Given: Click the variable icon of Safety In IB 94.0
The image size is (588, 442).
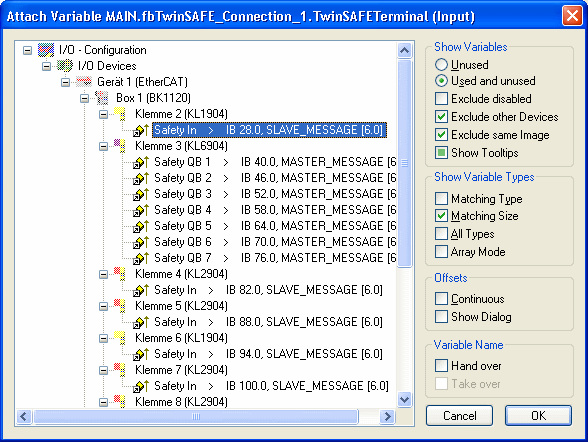Looking at the screenshot, I should click(141, 354).
